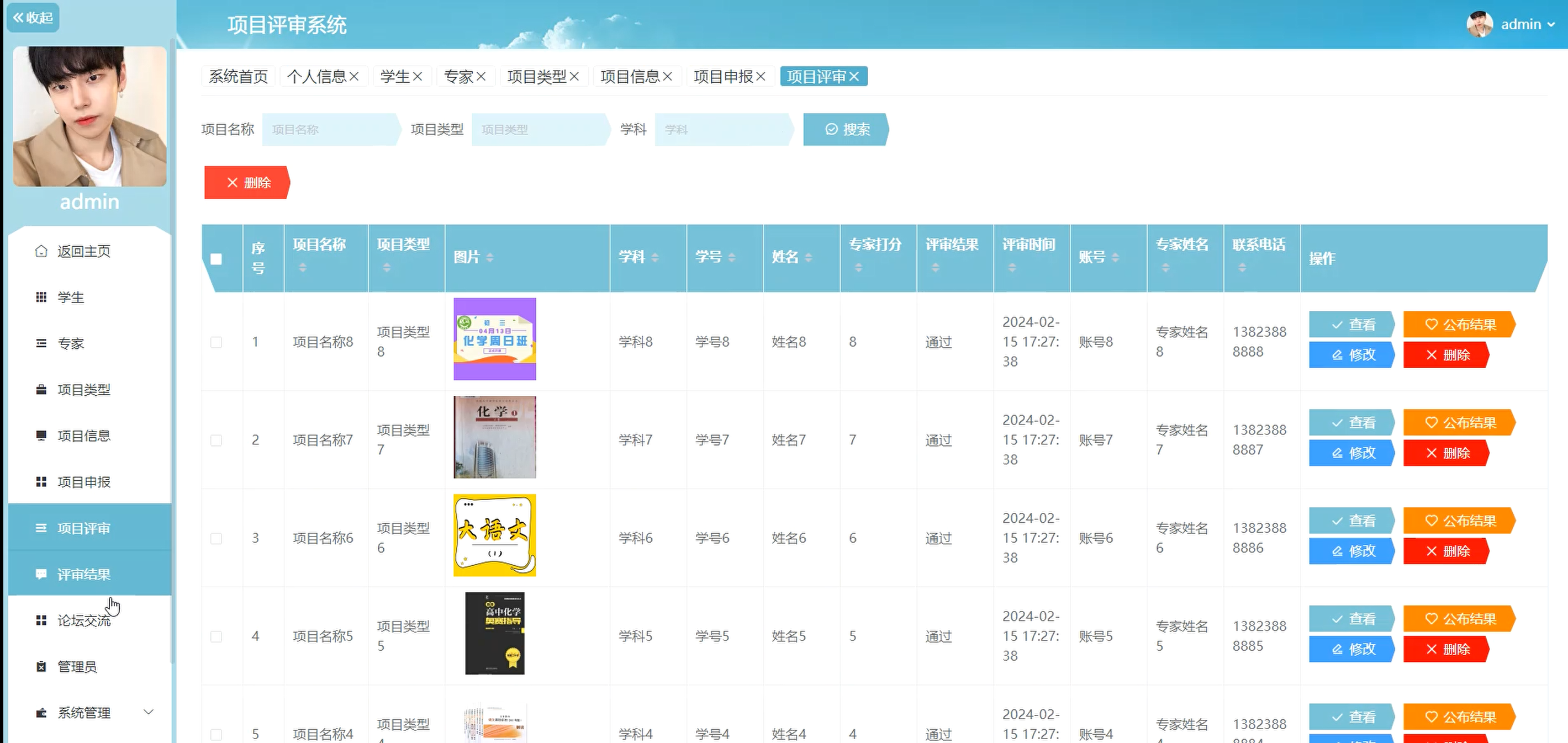
Task: Open the 项目名称8 化学周日班 thumbnail
Action: tap(494, 339)
